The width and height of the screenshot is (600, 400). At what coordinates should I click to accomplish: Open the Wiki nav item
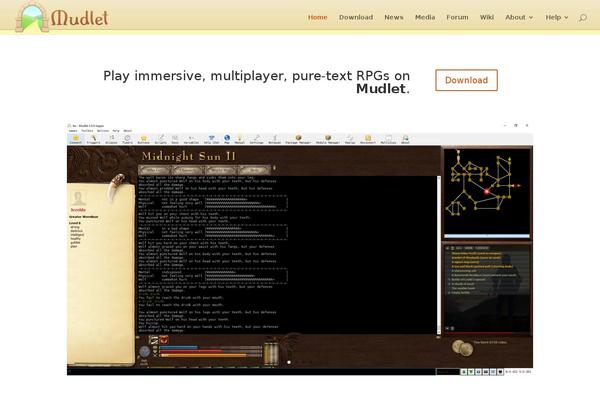pos(487,17)
